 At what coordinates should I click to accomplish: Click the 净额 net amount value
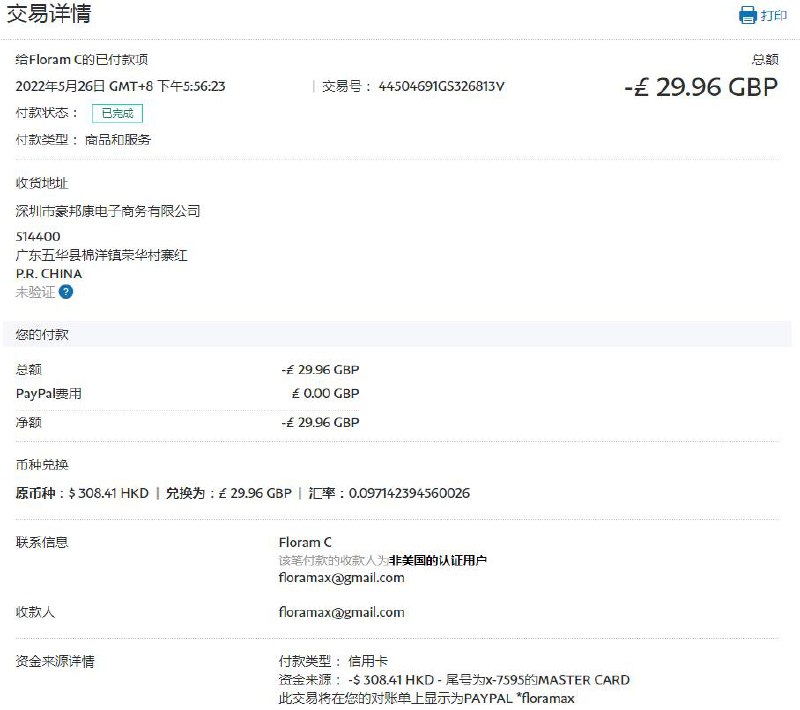(320, 422)
